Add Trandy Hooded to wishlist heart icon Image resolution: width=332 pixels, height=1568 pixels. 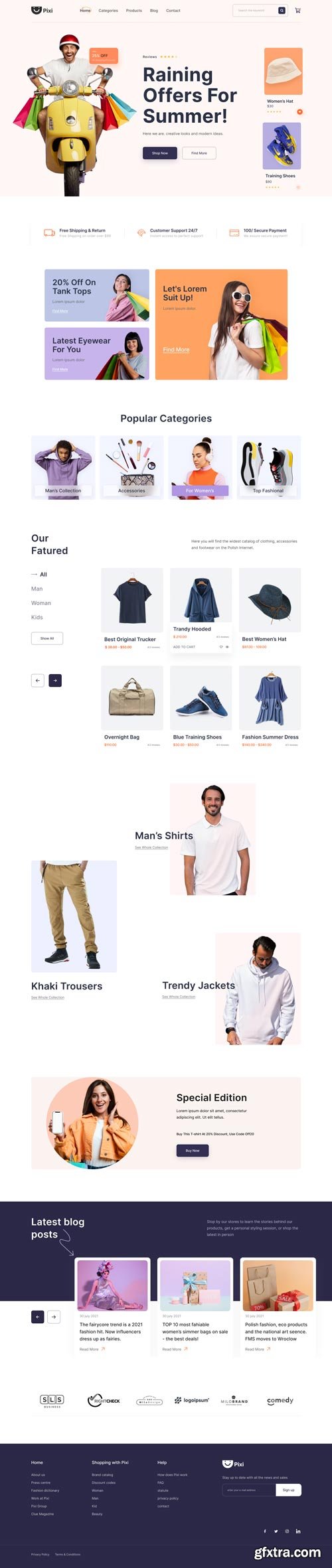[221, 647]
